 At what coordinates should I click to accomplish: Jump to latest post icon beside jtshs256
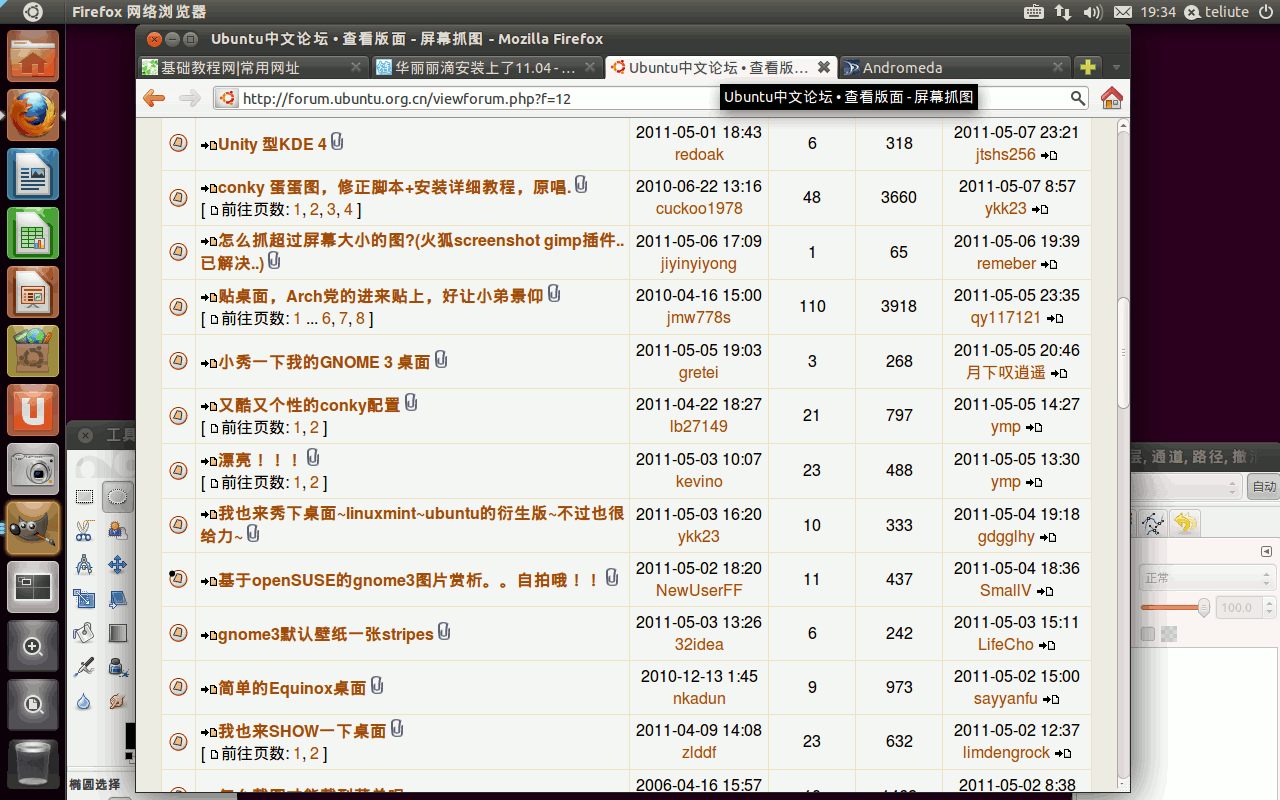[x=1049, y=155]
